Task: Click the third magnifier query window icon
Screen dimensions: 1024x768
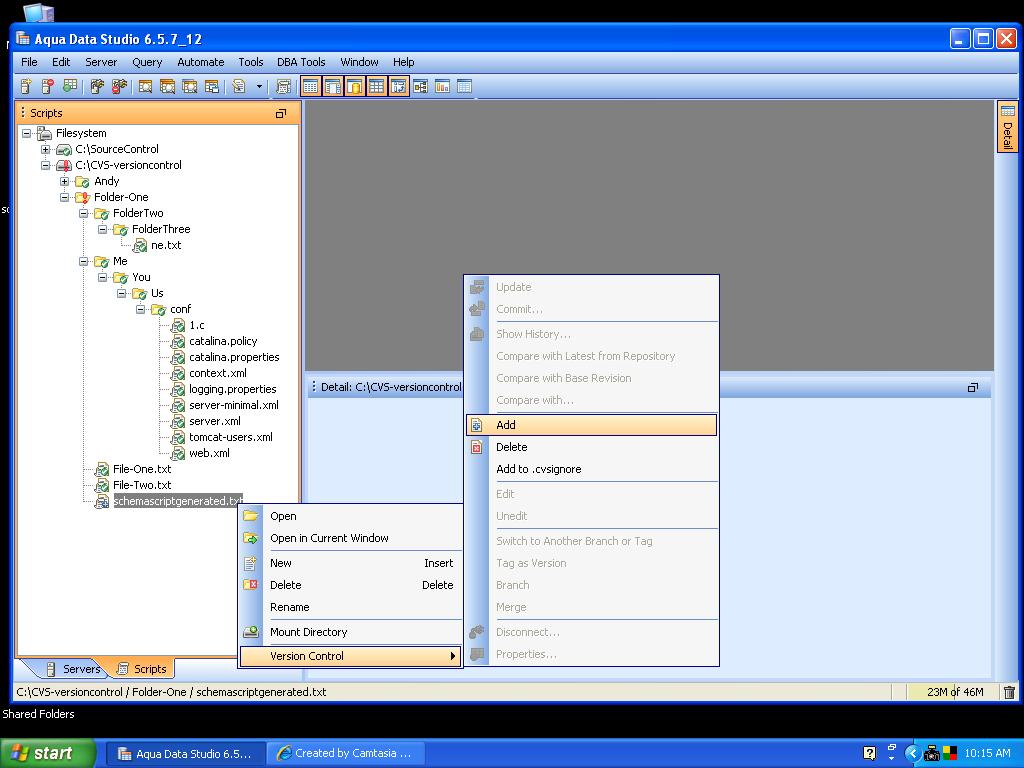Action: point(190,86)
